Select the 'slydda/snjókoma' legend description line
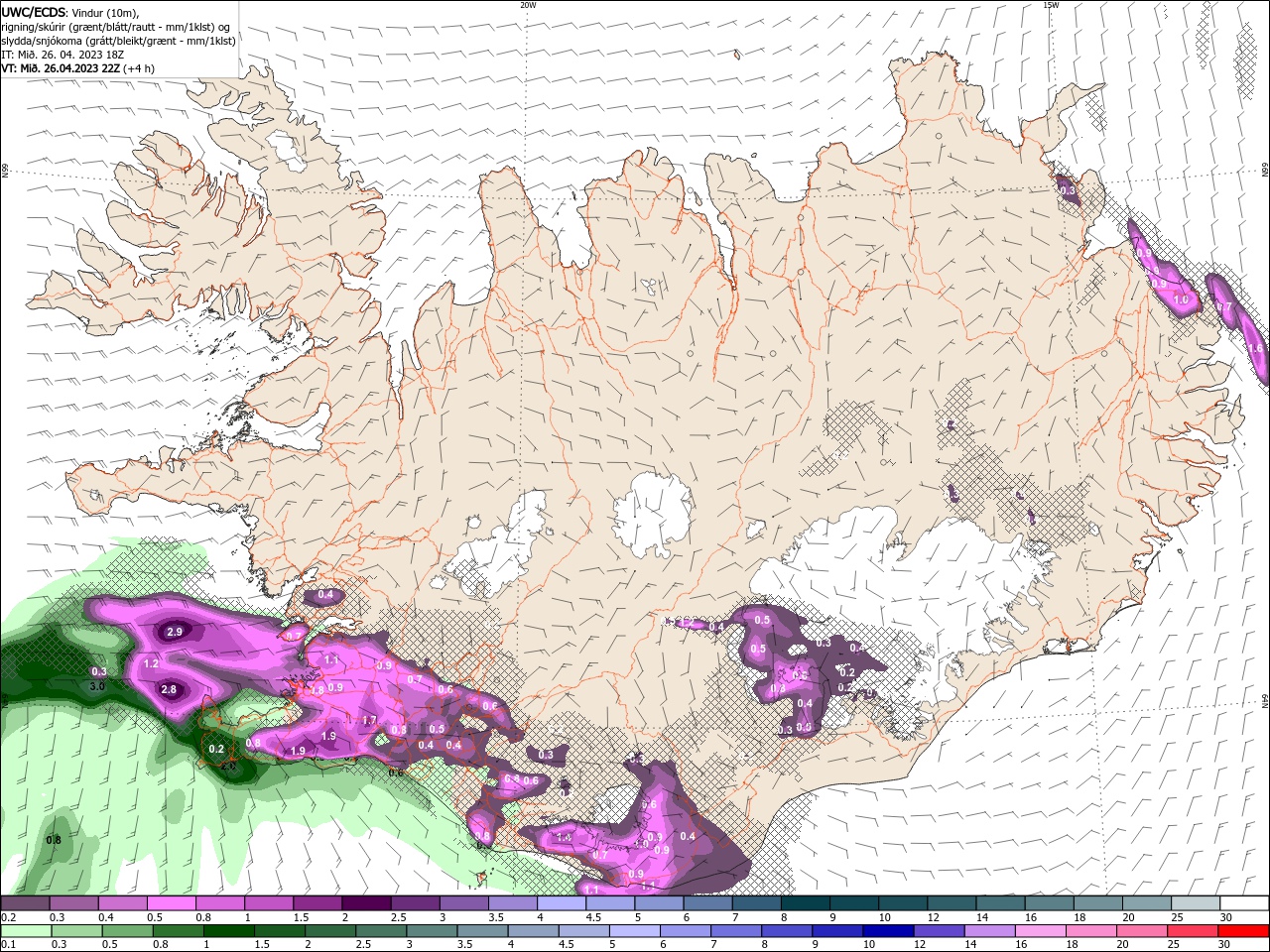 coord(118,41)
